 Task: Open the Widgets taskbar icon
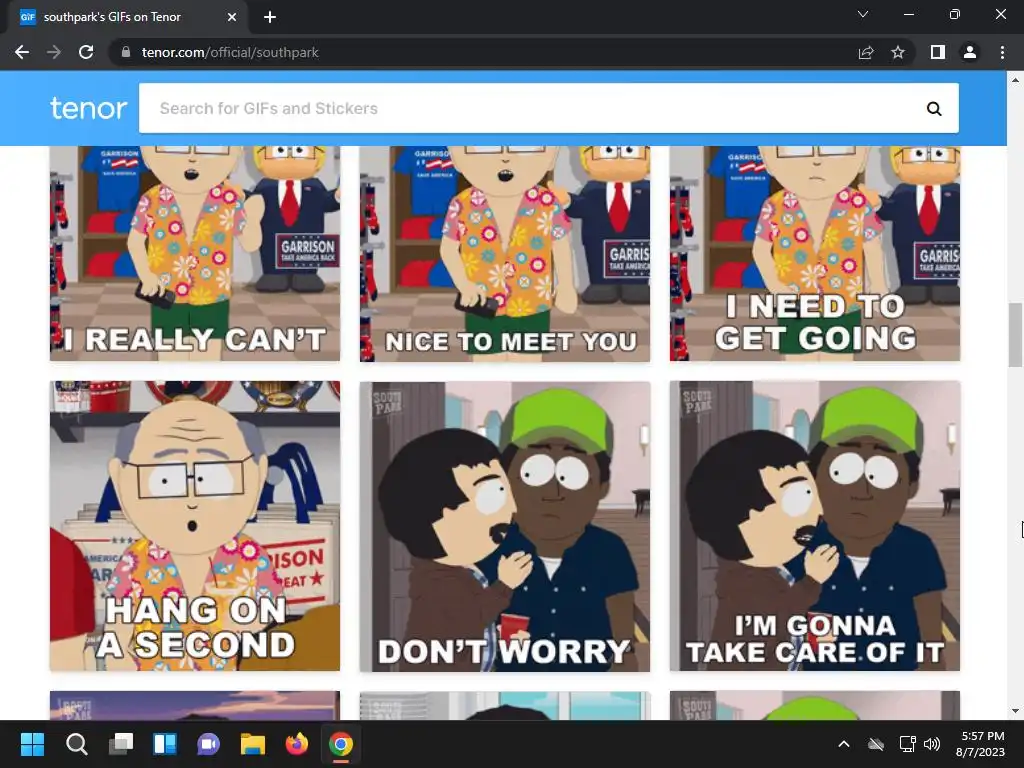[165, 744]
